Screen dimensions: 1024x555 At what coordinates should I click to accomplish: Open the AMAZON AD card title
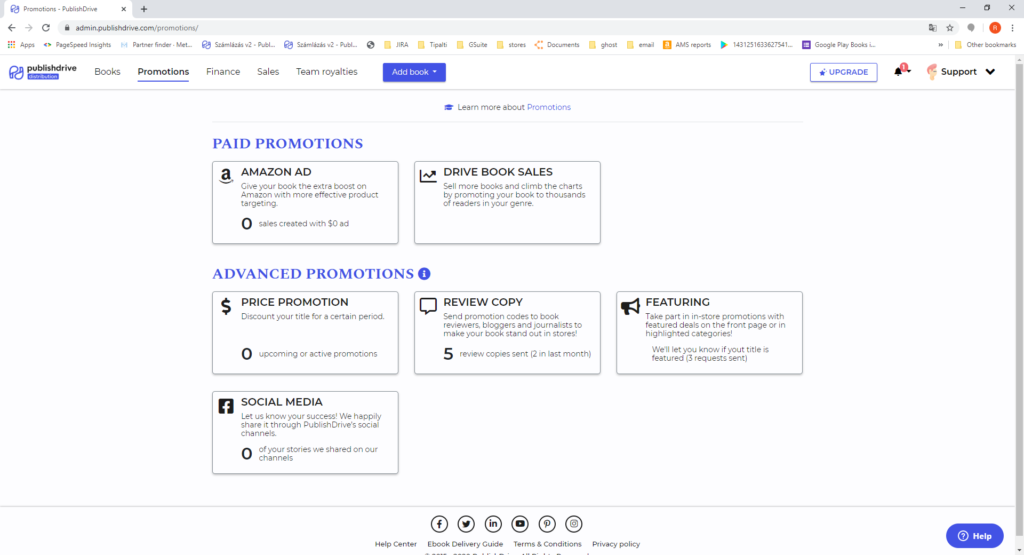coord(276,172)
